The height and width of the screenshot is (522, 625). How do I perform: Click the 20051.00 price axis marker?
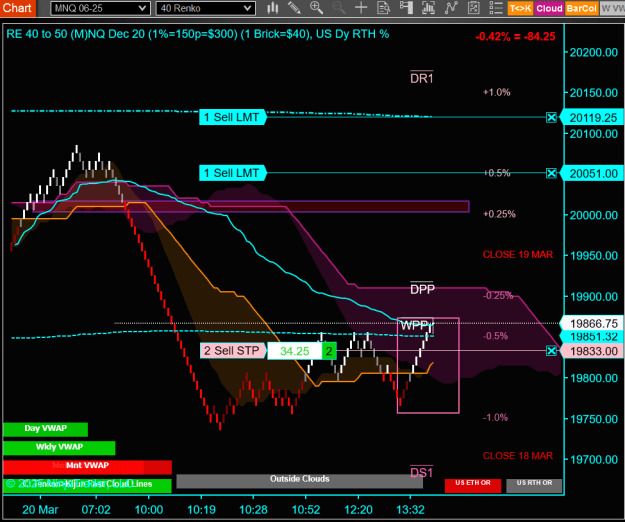592,173
